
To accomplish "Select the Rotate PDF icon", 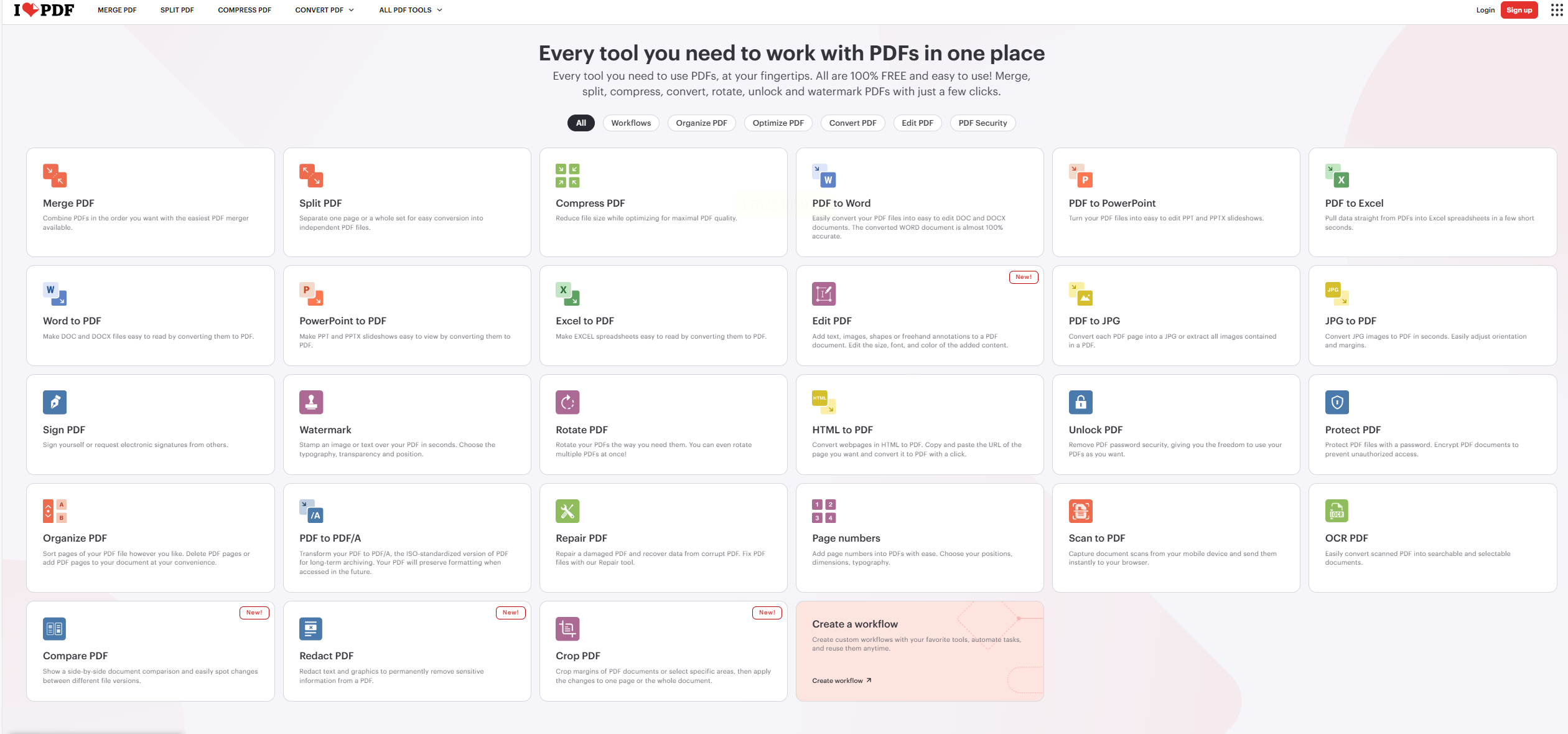I will 567,402.
